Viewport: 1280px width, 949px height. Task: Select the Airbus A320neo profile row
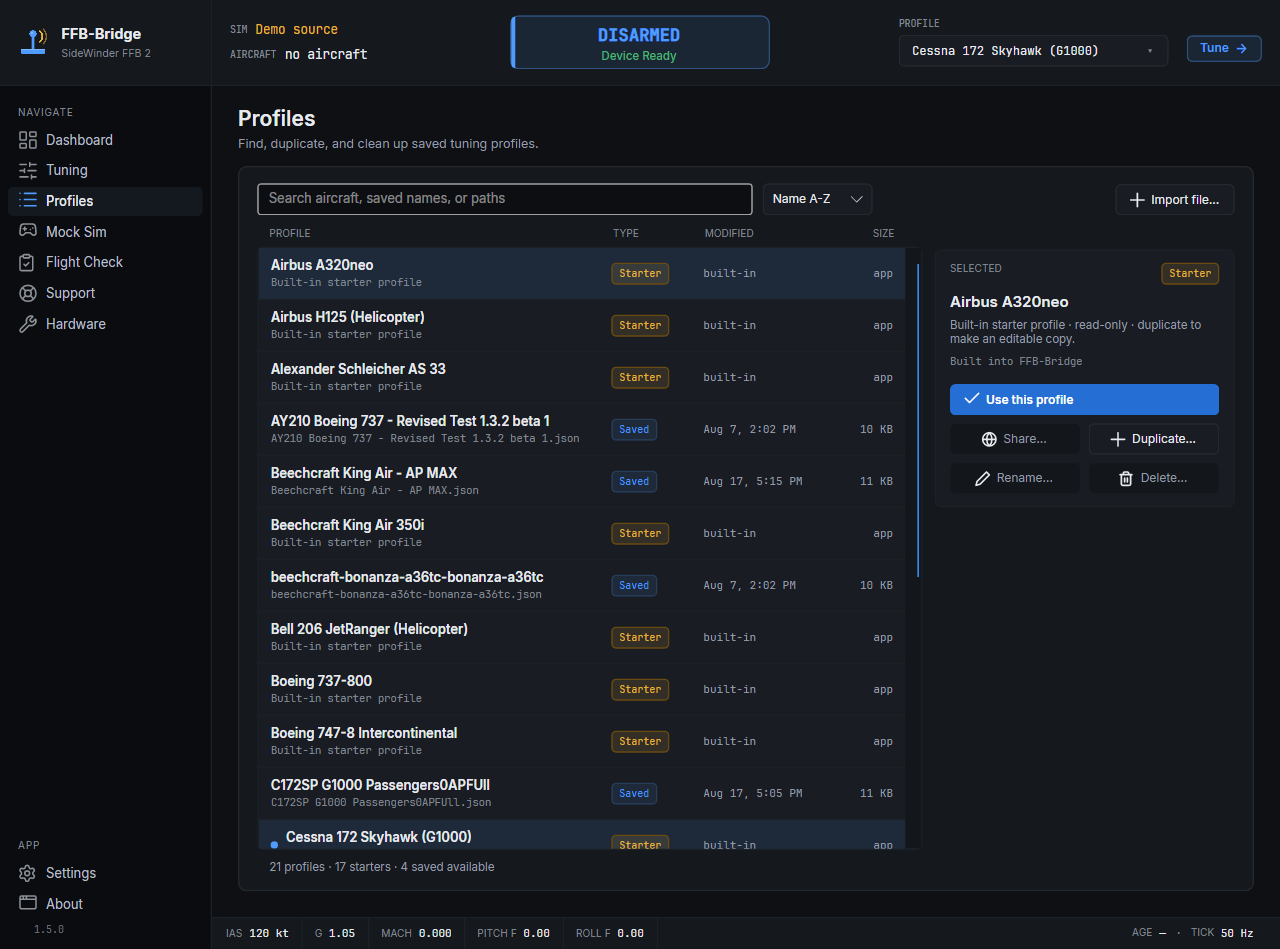pos(582,273)
